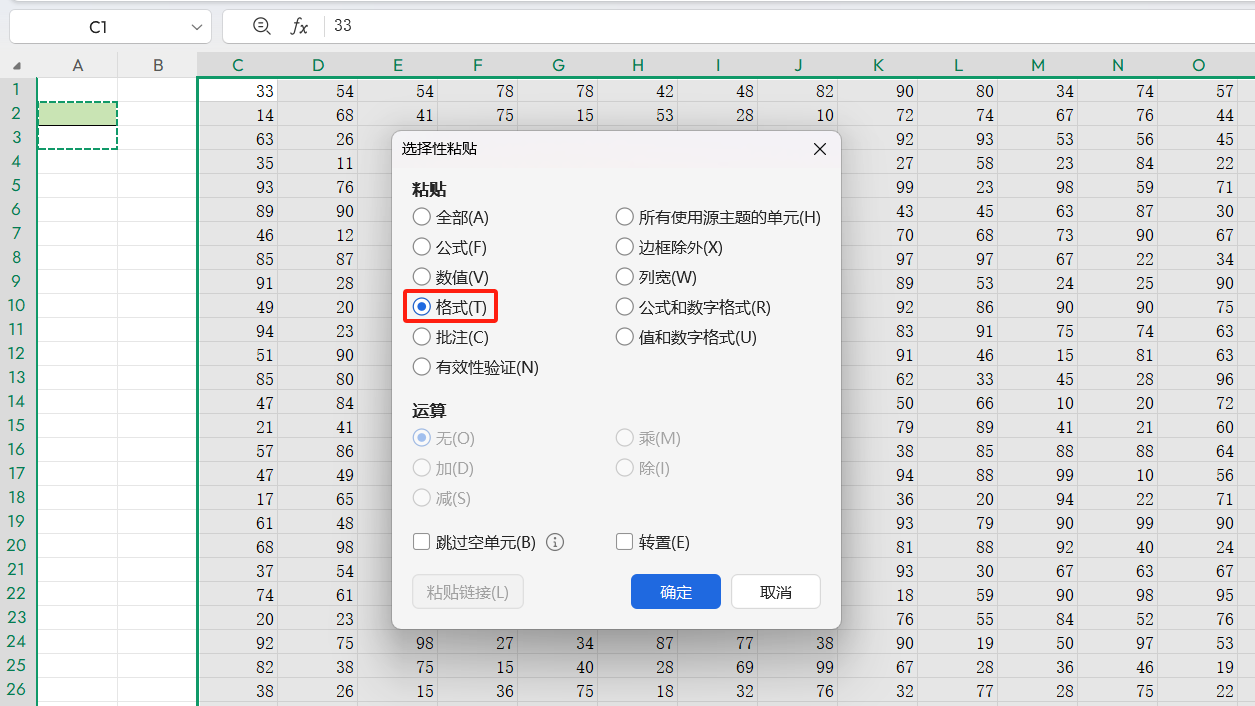
Task: Click the select-all corner triangle
Action: [17, 66]
